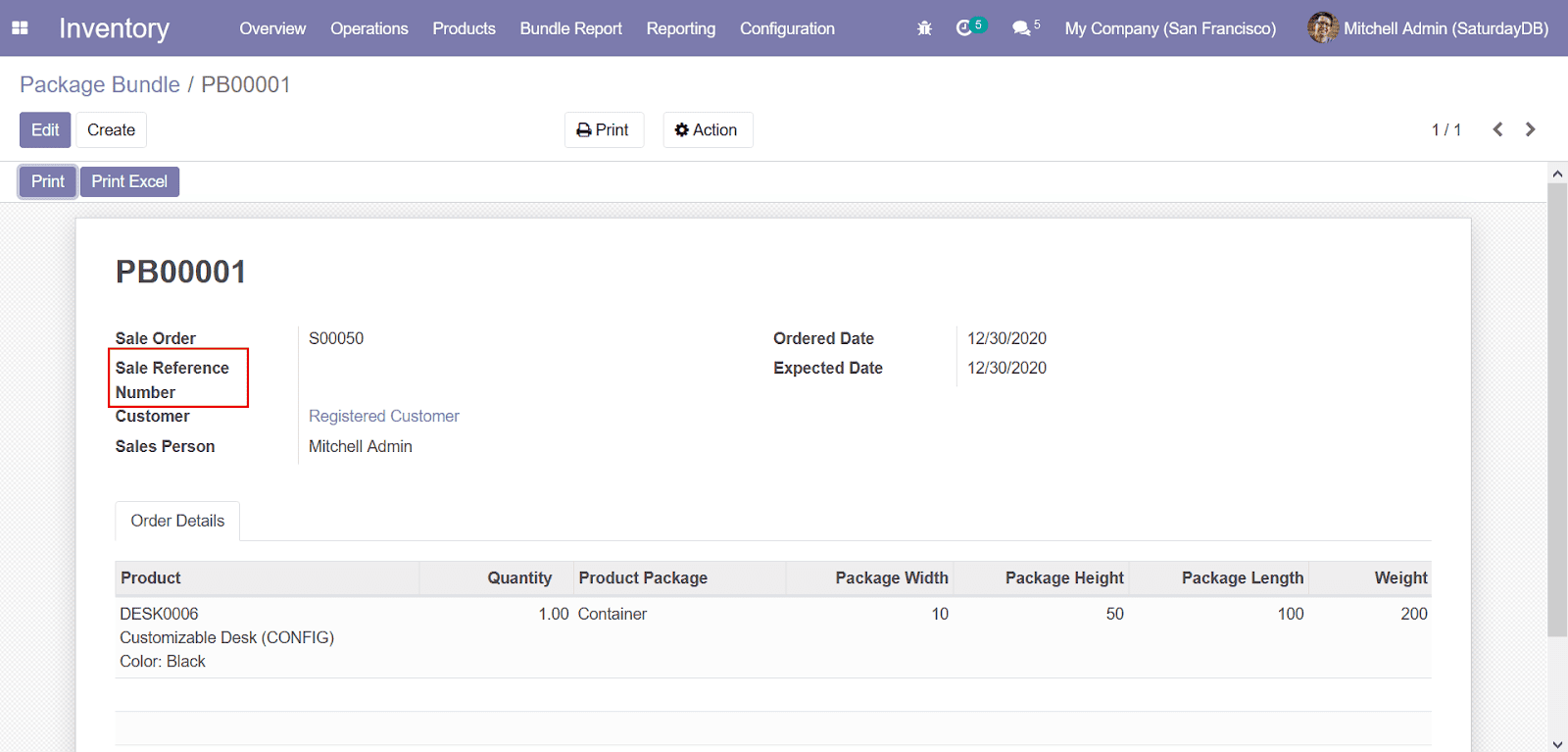Open the Reporting menu

[681, 28]
